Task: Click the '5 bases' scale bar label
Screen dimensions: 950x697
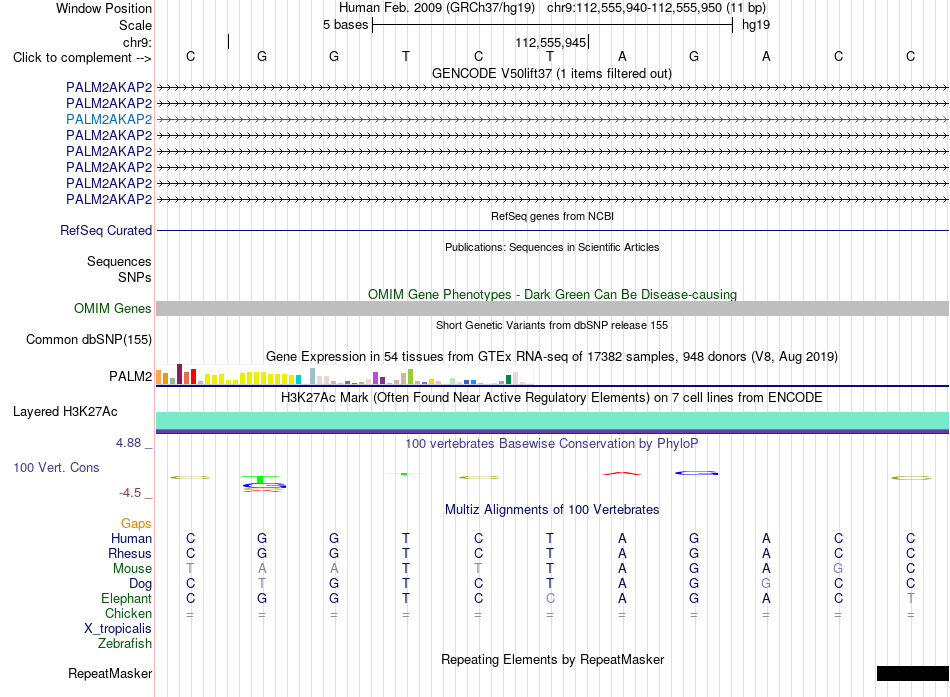Action: tap(345, 25)
